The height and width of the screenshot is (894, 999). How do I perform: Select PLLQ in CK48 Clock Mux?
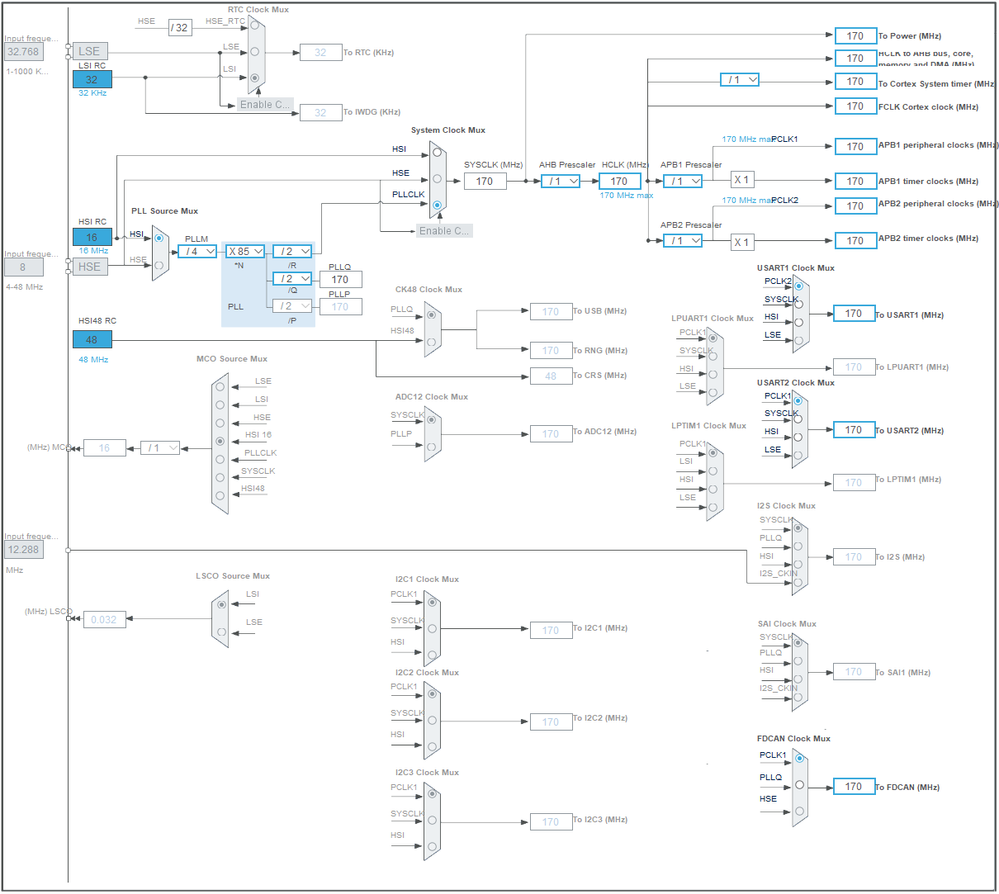coord(431,315)
